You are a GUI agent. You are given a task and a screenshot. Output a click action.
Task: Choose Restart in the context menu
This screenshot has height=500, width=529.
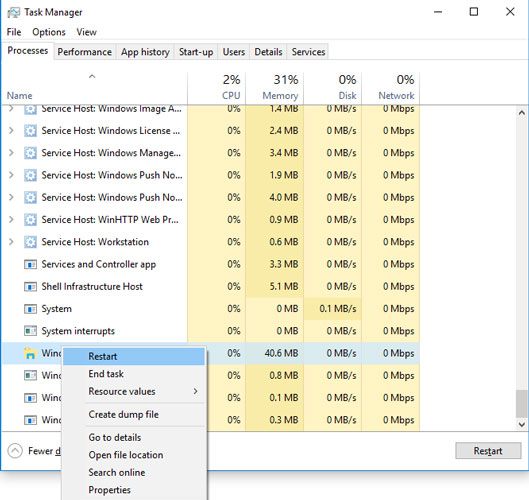click(x=134, y=356)
